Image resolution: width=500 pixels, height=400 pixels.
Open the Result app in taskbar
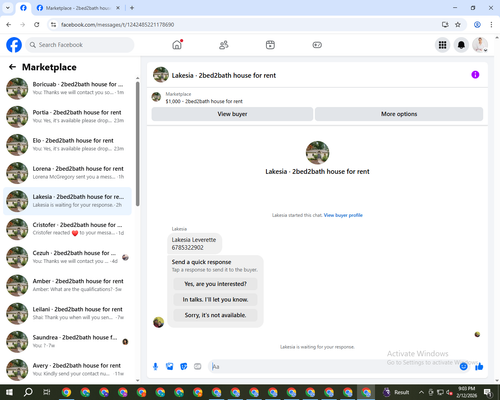tap(396, 392)
